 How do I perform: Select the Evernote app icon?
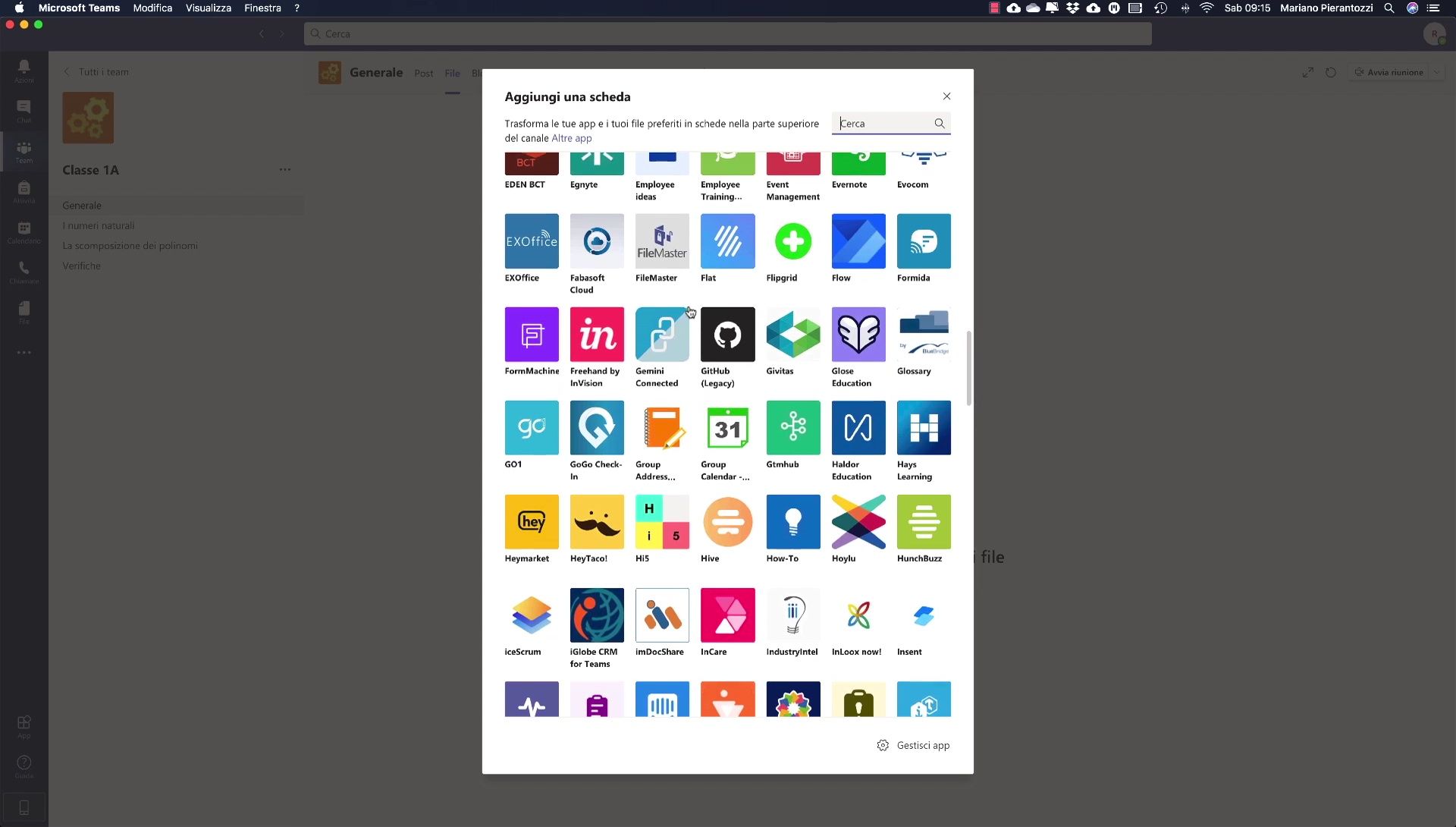coord(858,163)
